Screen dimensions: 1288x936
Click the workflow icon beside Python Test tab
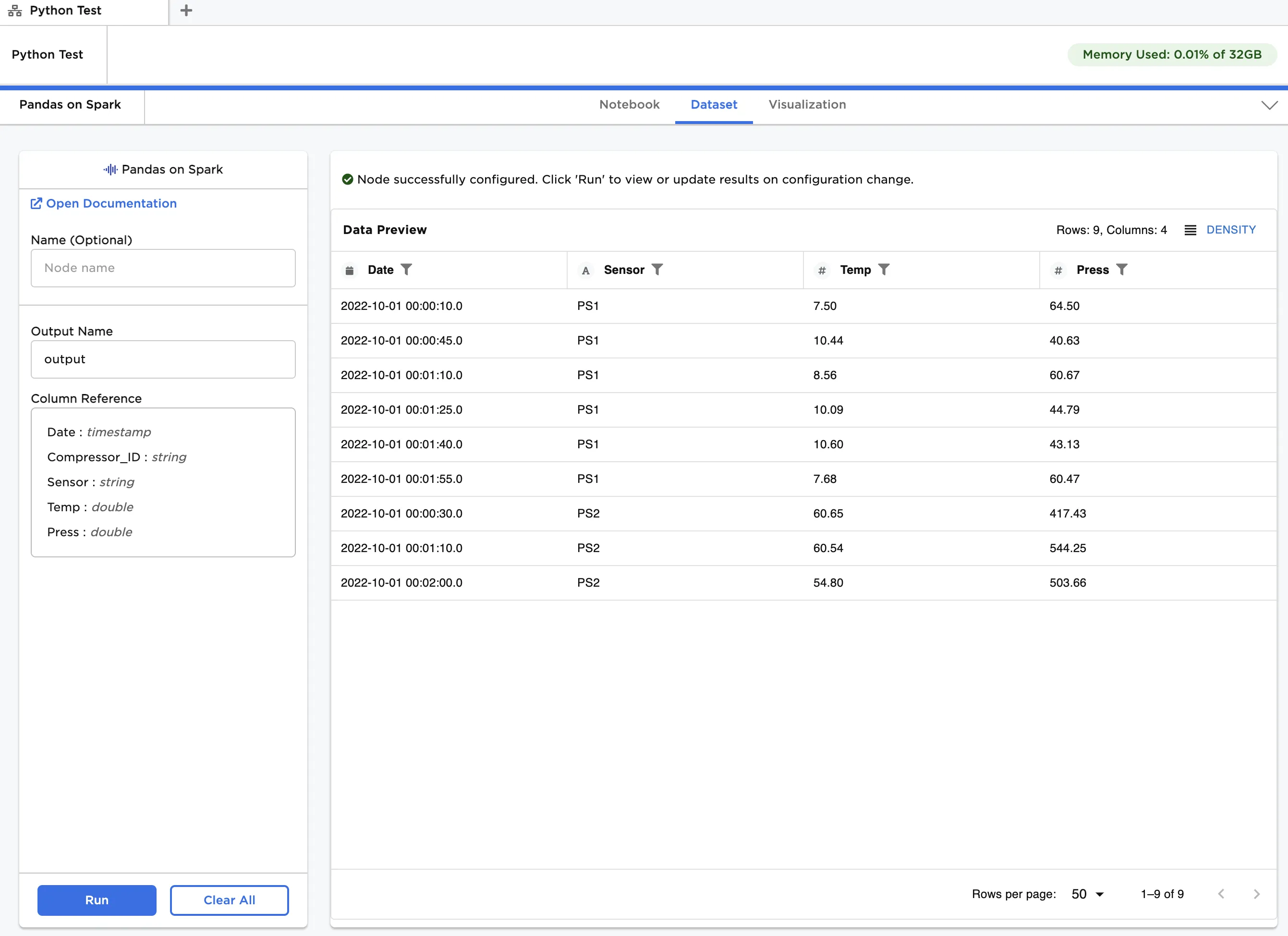pos(15,11)
